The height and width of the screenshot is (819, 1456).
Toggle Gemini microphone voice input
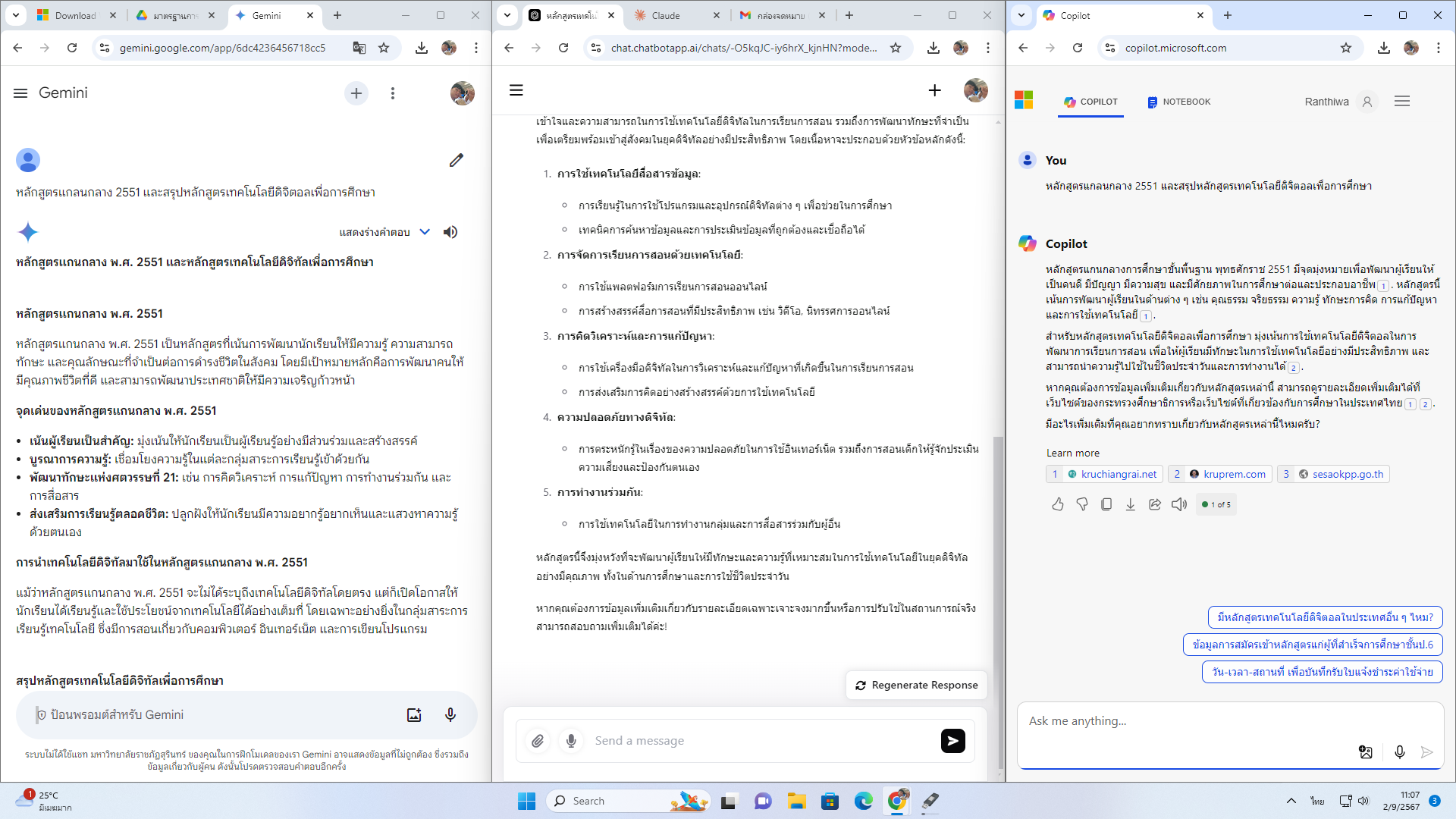(x=450, y=714)
